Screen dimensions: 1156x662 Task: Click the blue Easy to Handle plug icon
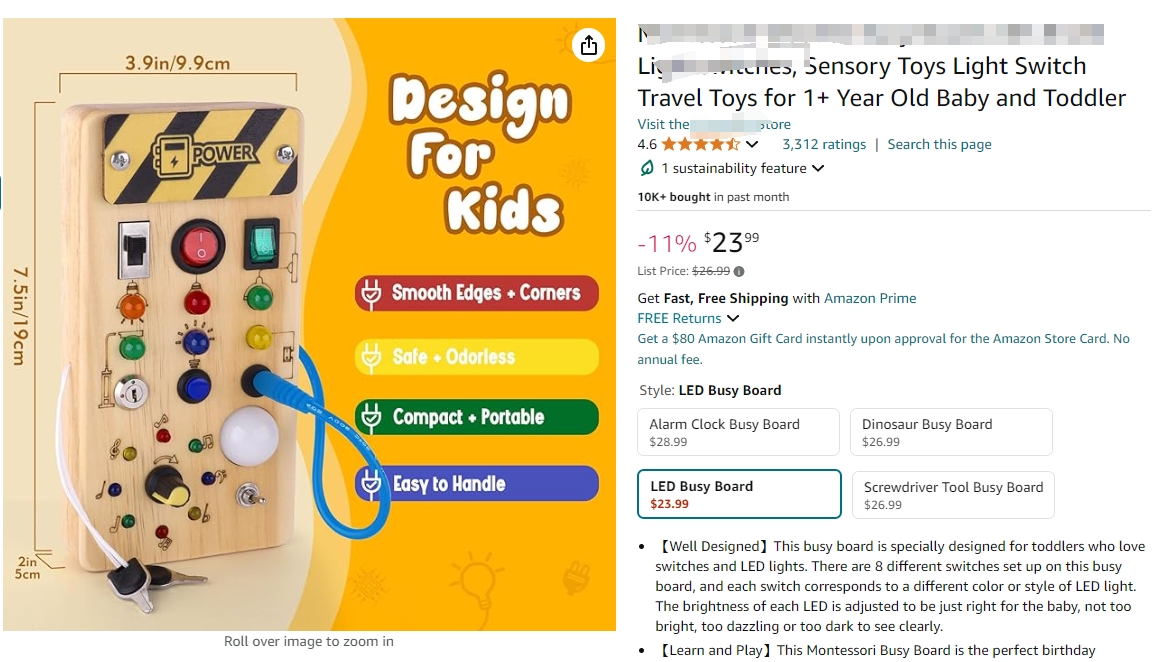pyautogui.click(x=372, y=484)
